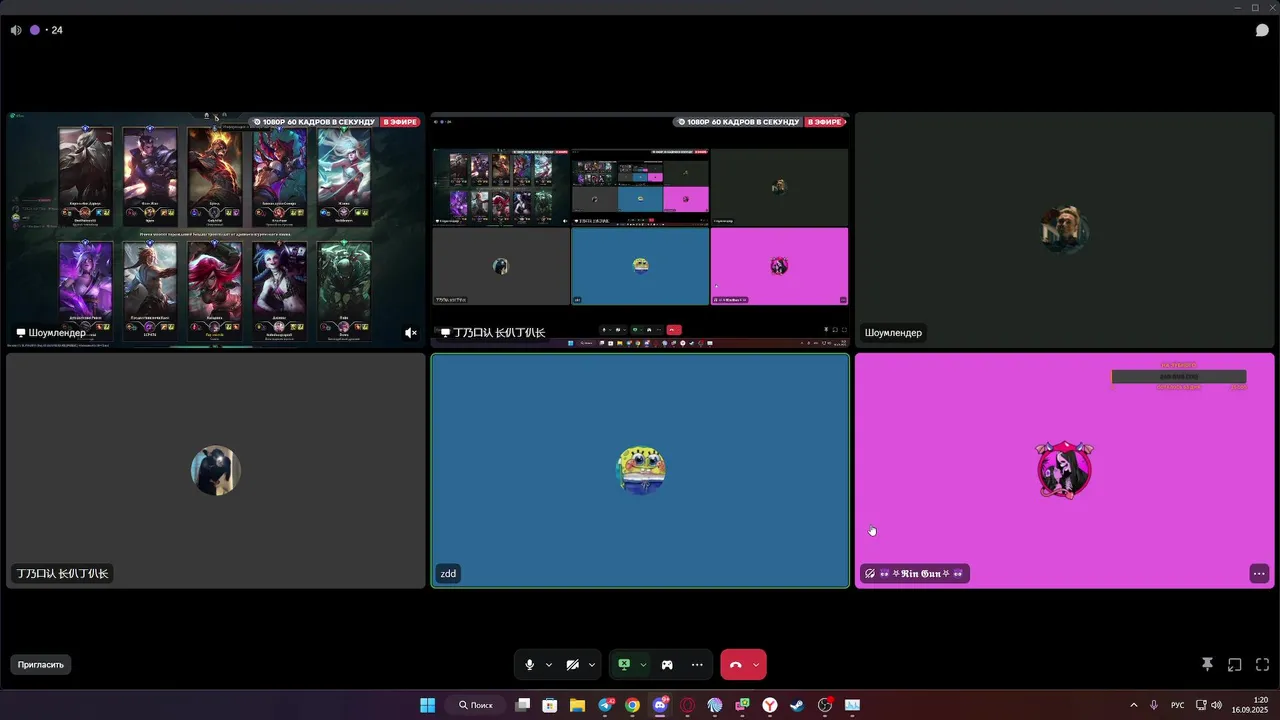Open the Opera browser taskbar icon
The width and height of the screenshot is (1280, 720).
coord(687,705)
